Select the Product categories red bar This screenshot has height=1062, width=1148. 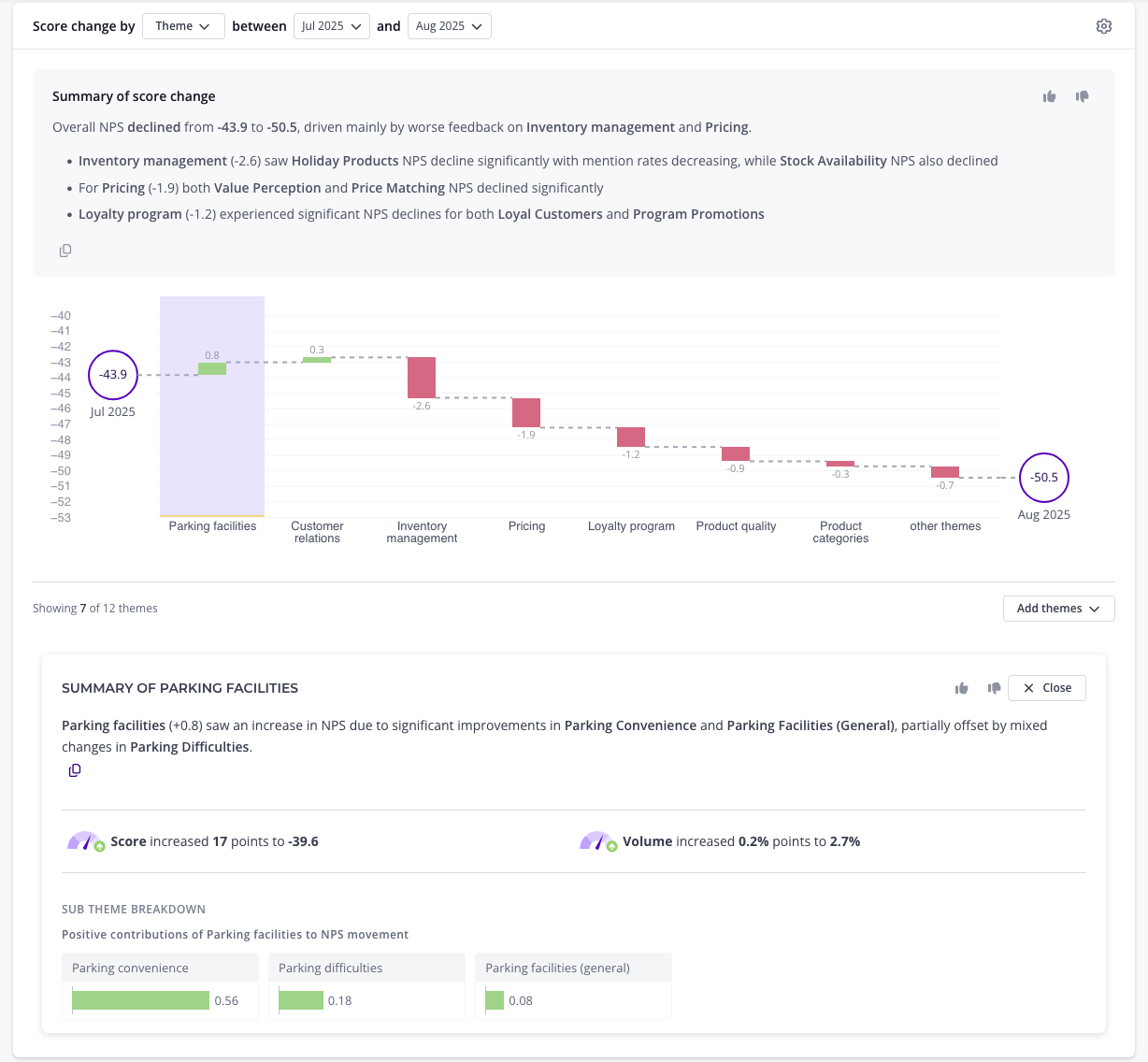(840, 464)
